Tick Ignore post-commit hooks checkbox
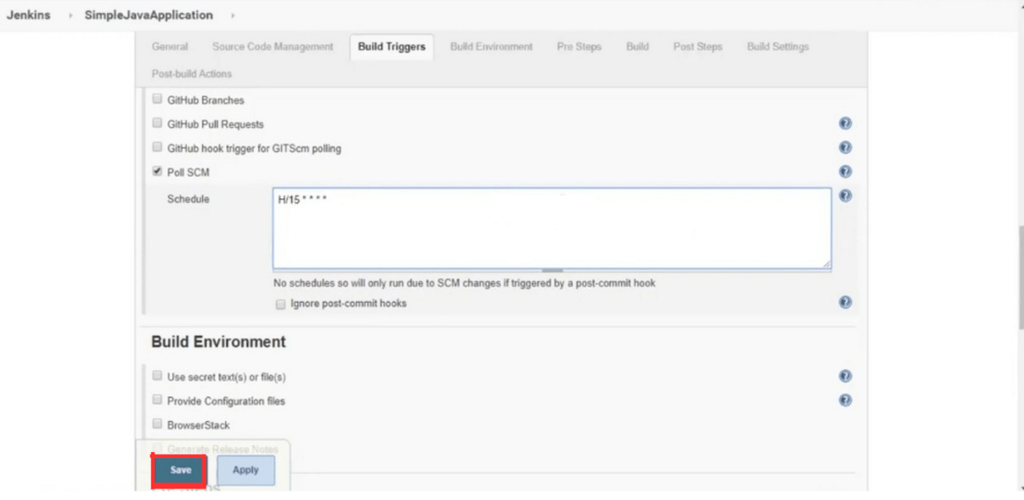This screenshot has height=500, width=1024. click(280, 304)
